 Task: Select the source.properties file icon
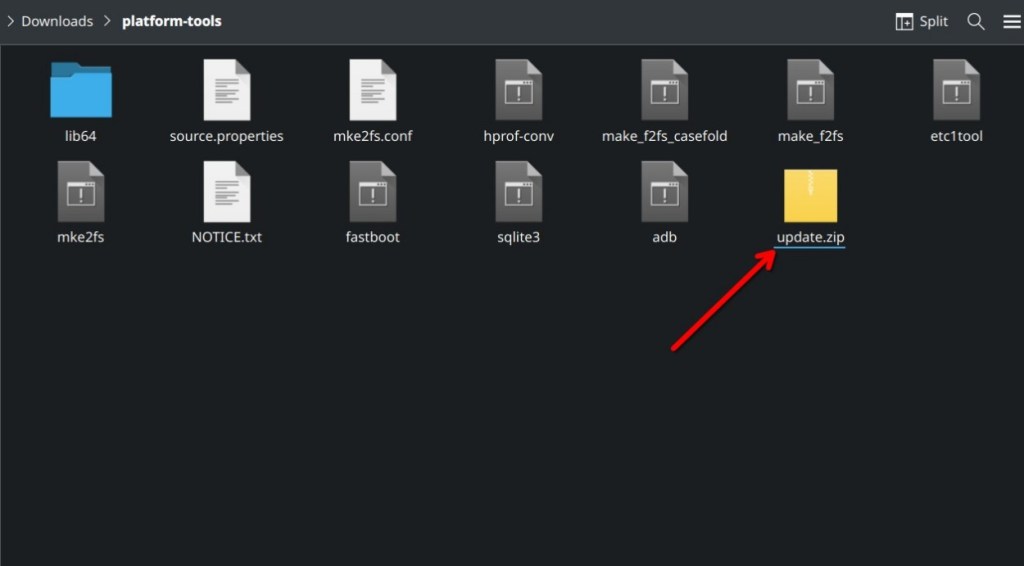point(227,90)
